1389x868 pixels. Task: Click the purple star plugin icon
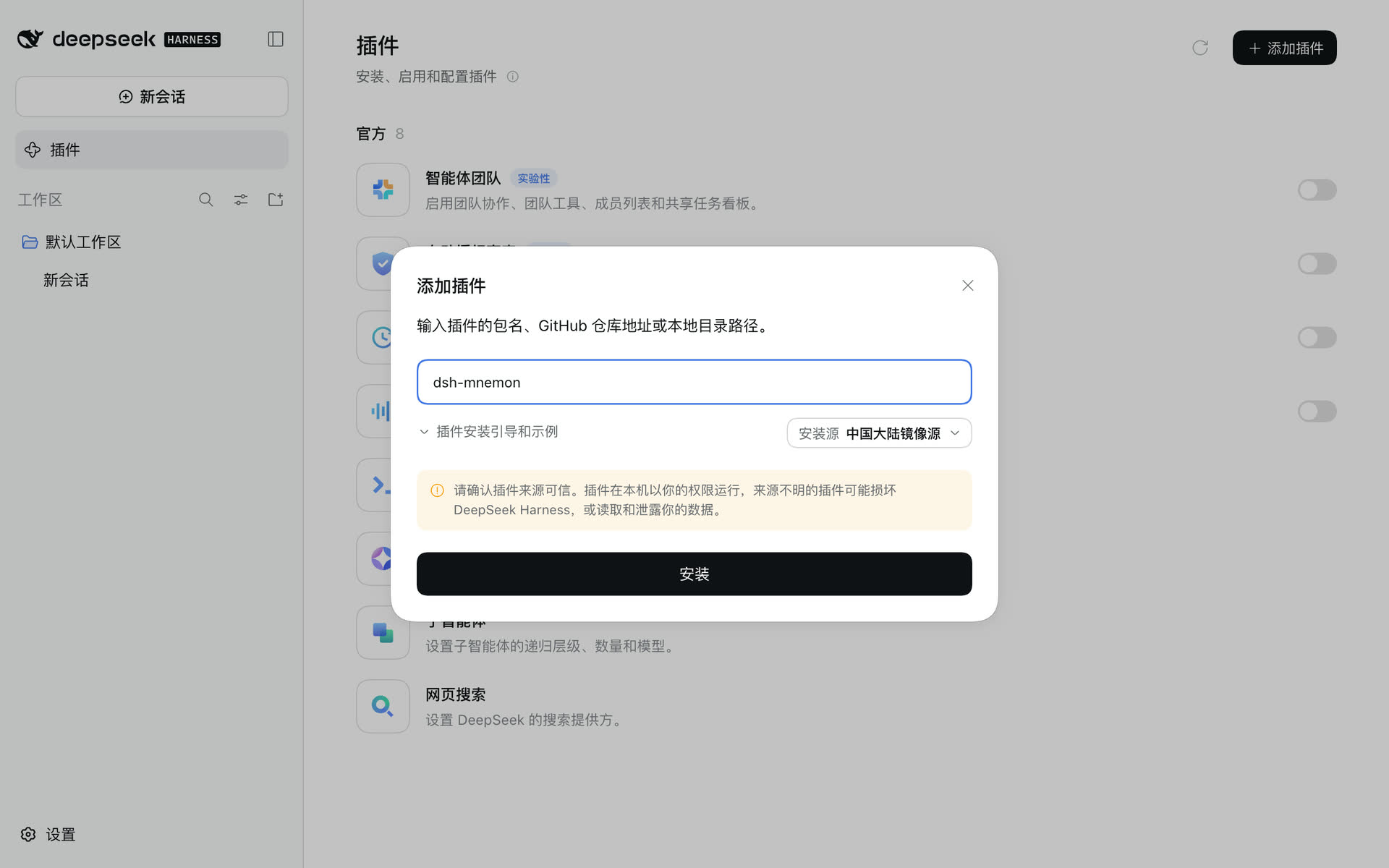[x=375, y=558]
